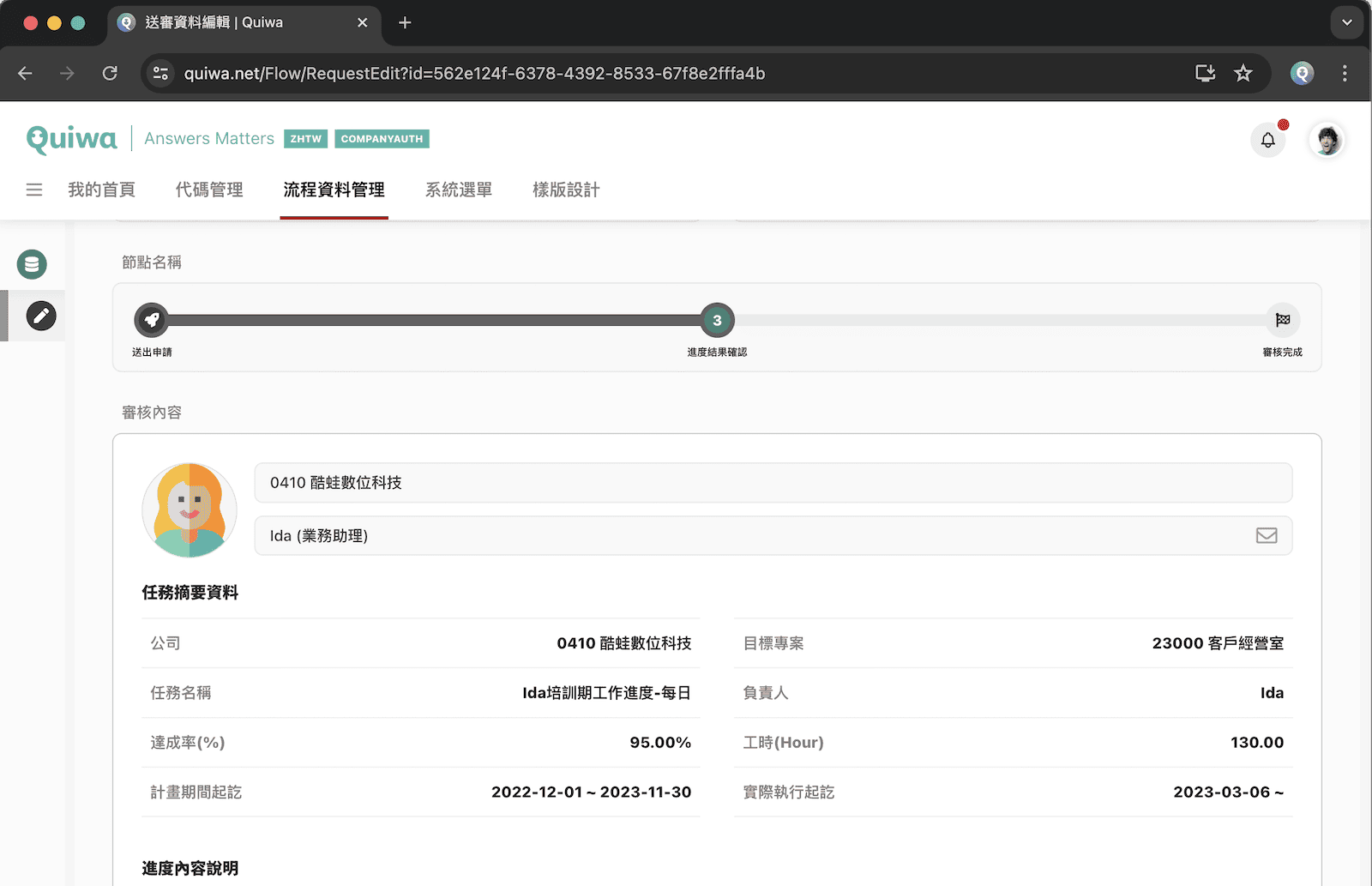Screen dimensions: 1372x886
Task: Select the pencil edit icon in the sidebar
Action: pyautogui.click(x=40, y=316)
